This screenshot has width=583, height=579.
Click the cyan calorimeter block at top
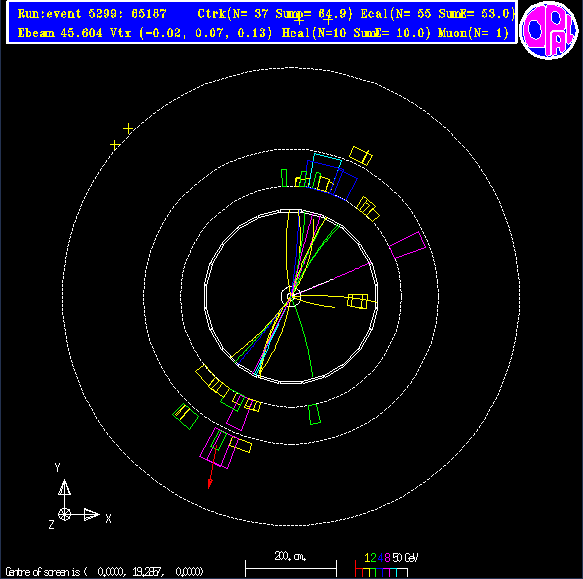327,161
